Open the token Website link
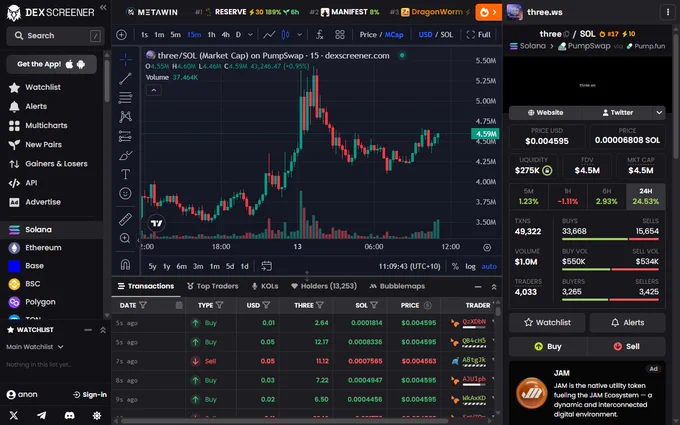Viewport: 680px width, 425px height. pos(546,113)
